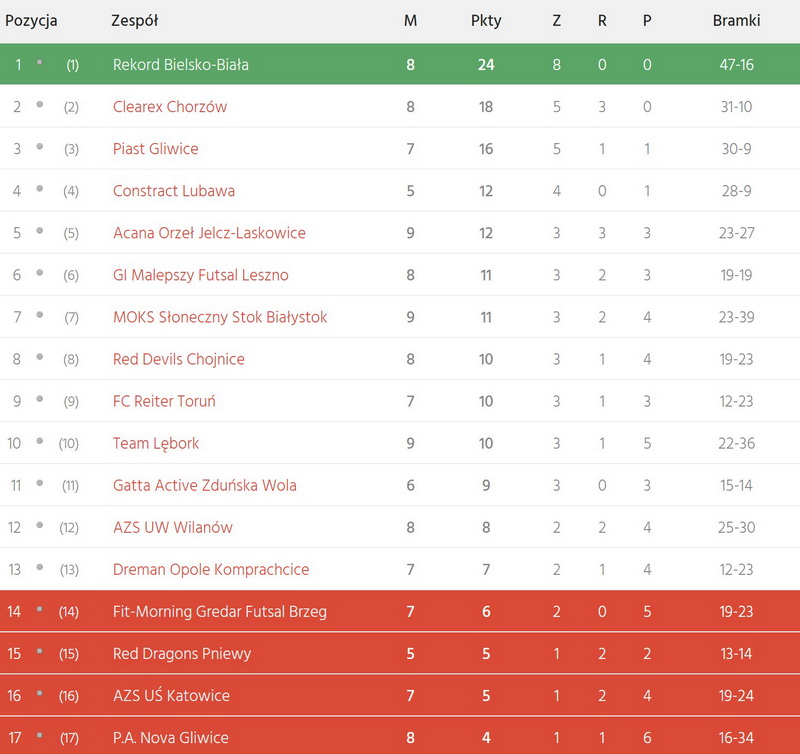Screen dimensions: 800x754
Task: Click trend dot in Rekord Bielsko-Biała row
Action: coord(40,62)
